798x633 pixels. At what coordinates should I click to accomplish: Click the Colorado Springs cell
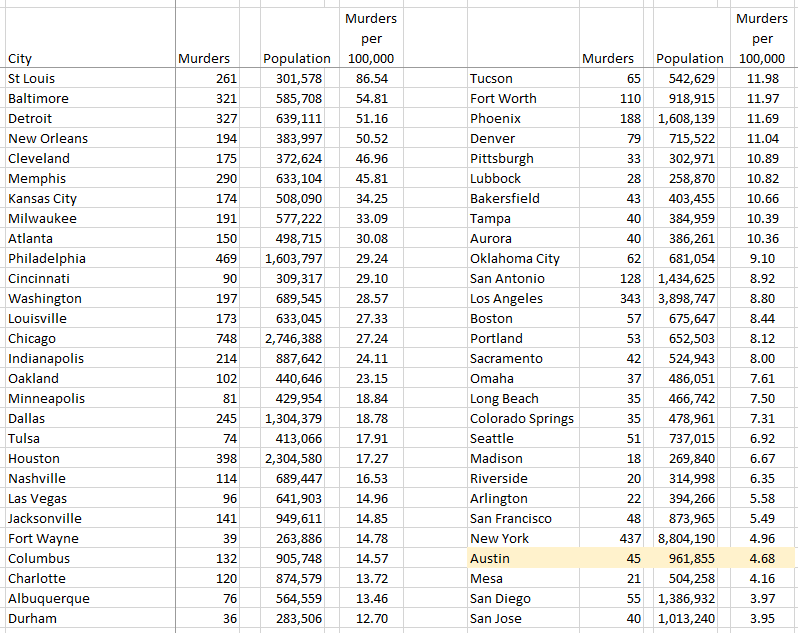[x=521, y=418]
